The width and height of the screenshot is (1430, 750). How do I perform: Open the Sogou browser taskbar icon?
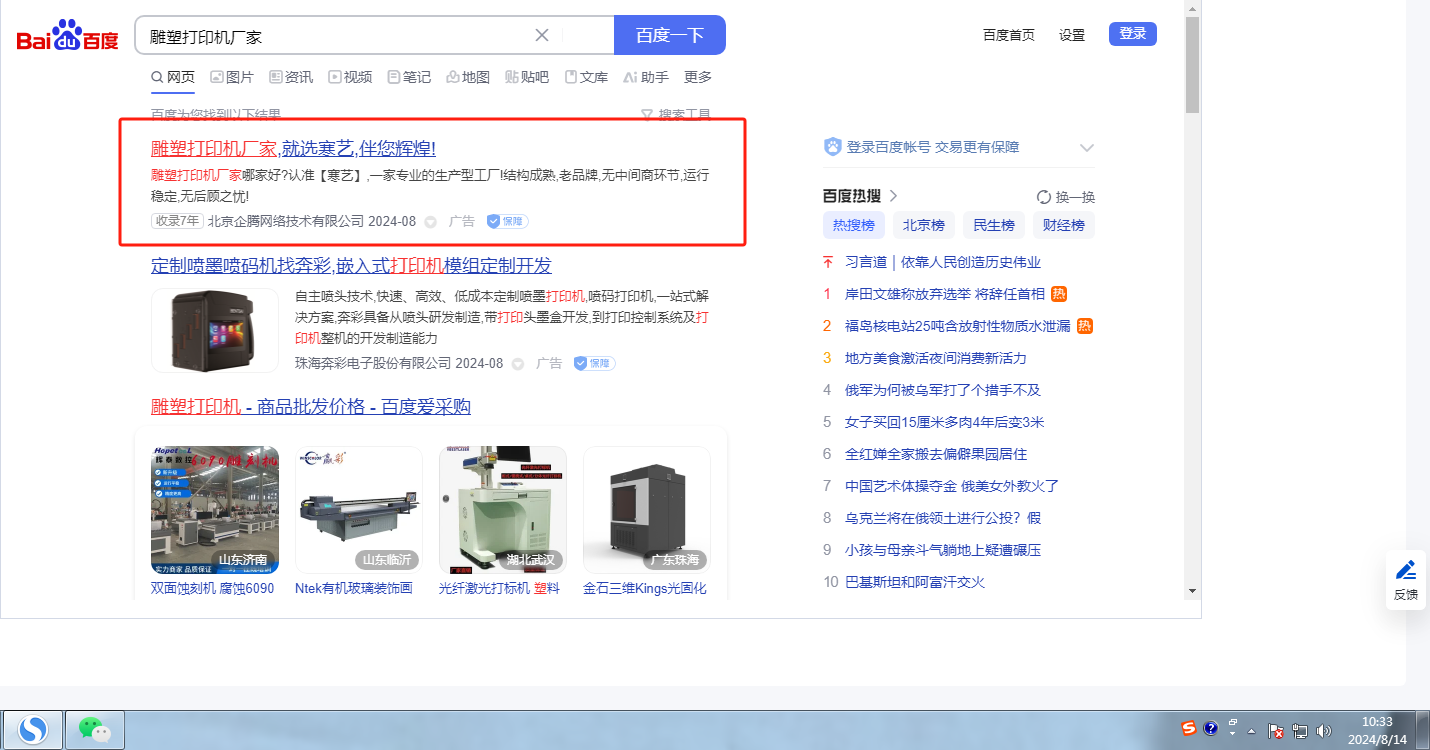pyautogui.click(x=33, y=730)
